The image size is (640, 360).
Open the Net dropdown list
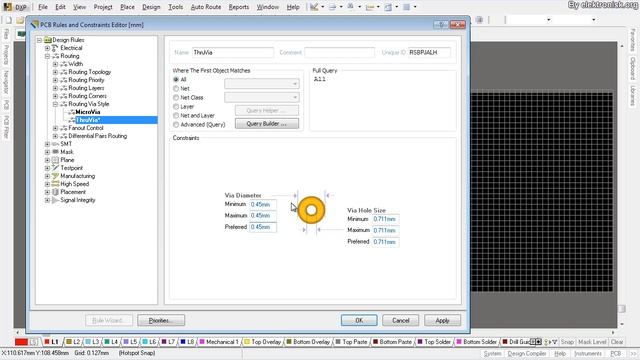[x=262, y=84]
